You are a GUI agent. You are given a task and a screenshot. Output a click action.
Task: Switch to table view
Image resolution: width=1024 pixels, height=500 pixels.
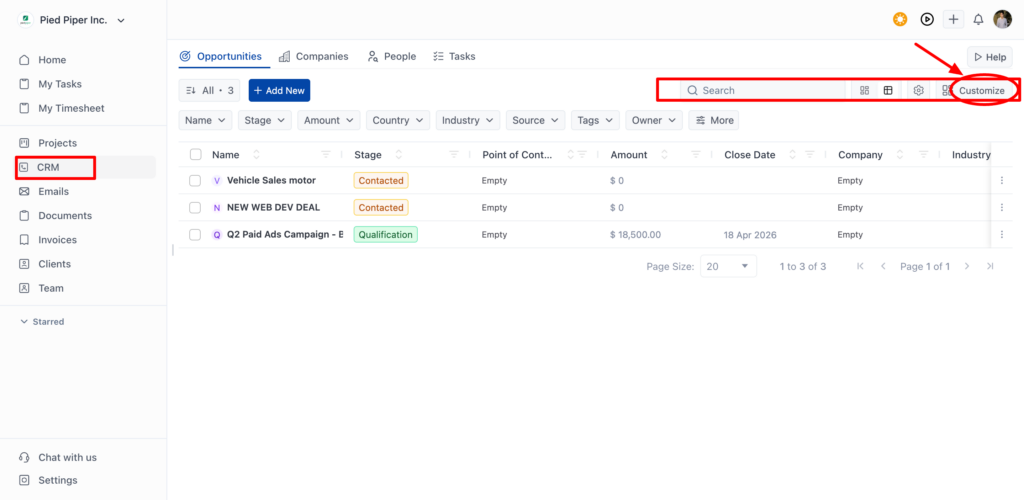pyautogui.click(x=888, y=91)
